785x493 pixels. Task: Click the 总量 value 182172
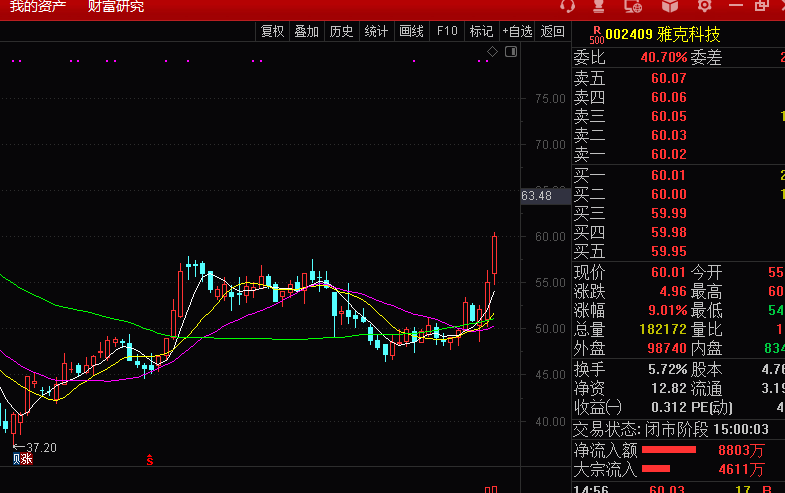point(663,329)
